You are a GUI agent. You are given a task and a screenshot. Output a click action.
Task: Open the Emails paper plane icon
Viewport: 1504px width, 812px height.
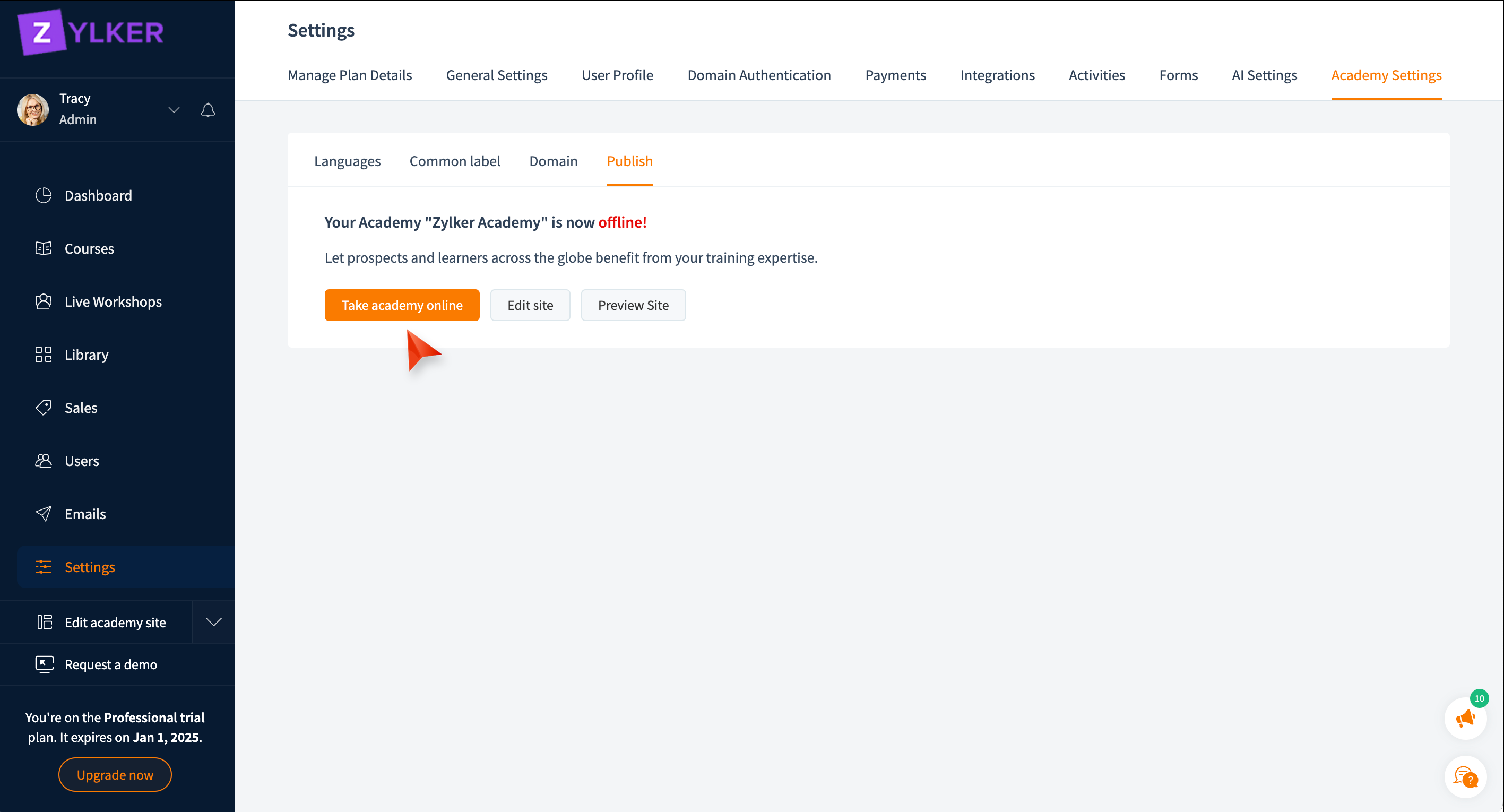[43, 514]
